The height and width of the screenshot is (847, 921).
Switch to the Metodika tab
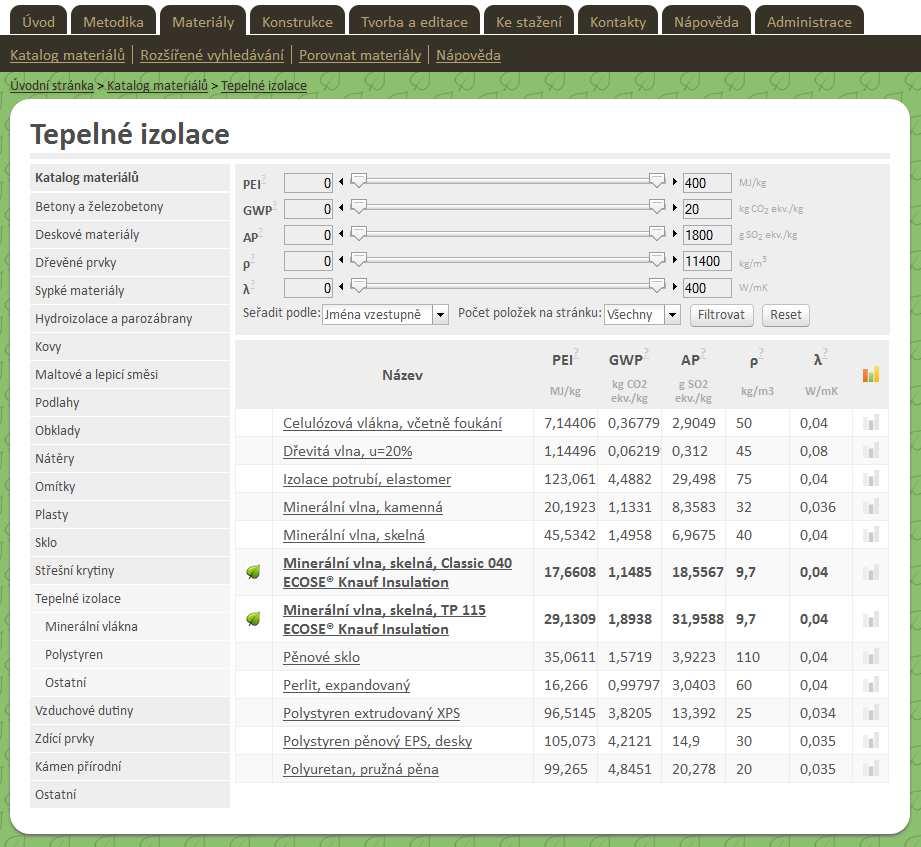coord(113,21)
